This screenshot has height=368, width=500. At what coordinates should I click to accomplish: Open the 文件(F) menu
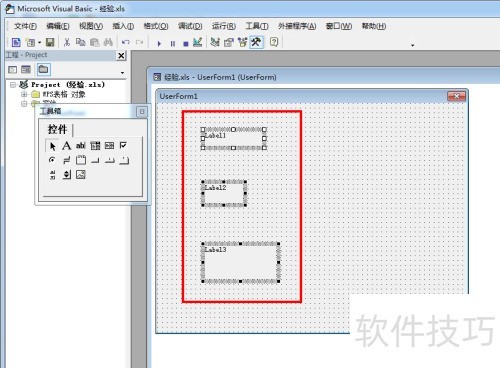coord(26,26)
